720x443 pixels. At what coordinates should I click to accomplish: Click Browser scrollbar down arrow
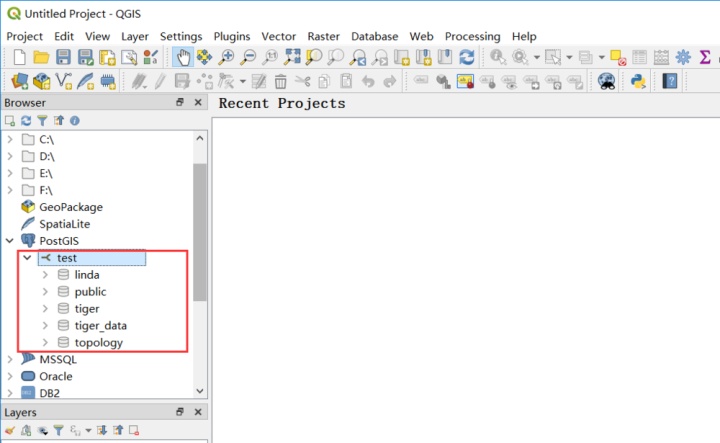200,391
